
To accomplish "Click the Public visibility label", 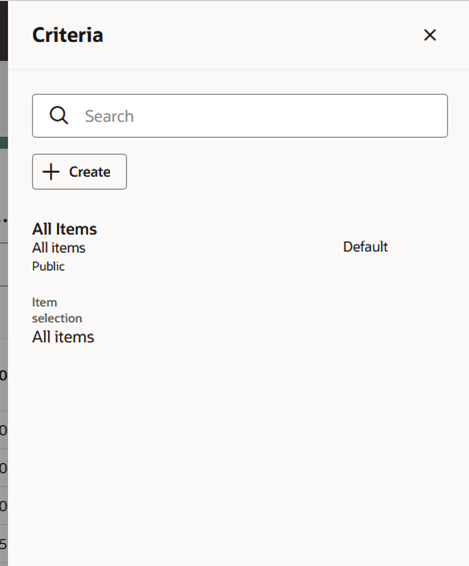I will (48, 266).
